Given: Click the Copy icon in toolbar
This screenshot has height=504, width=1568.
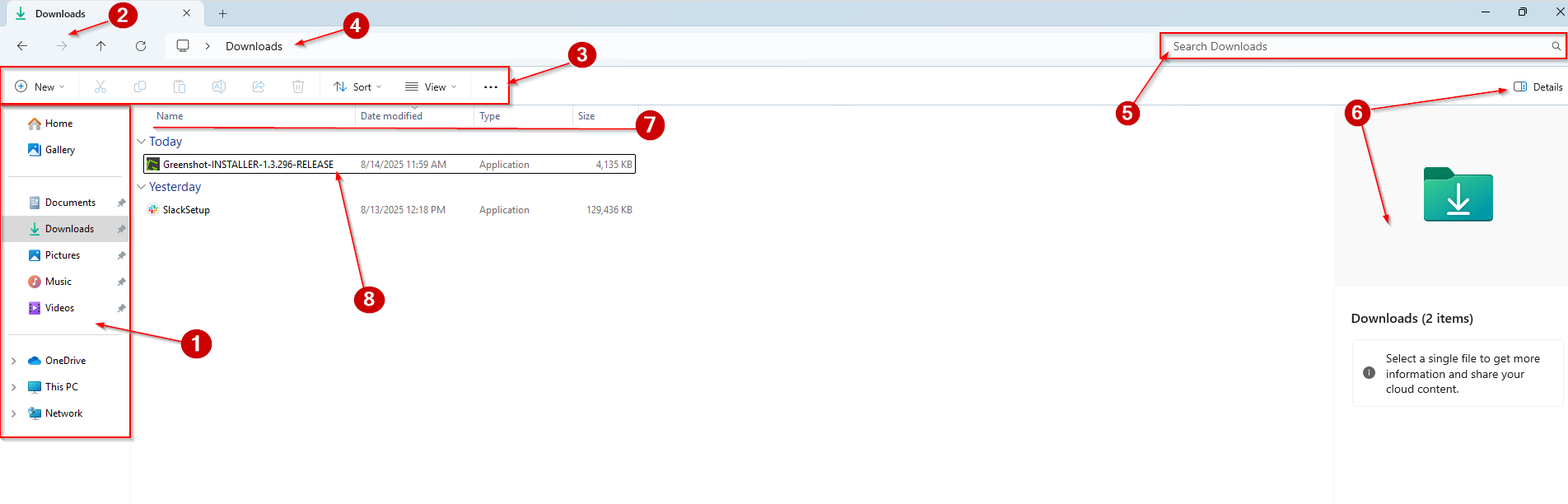Looking at the screenshot, I should pos(140,86).
